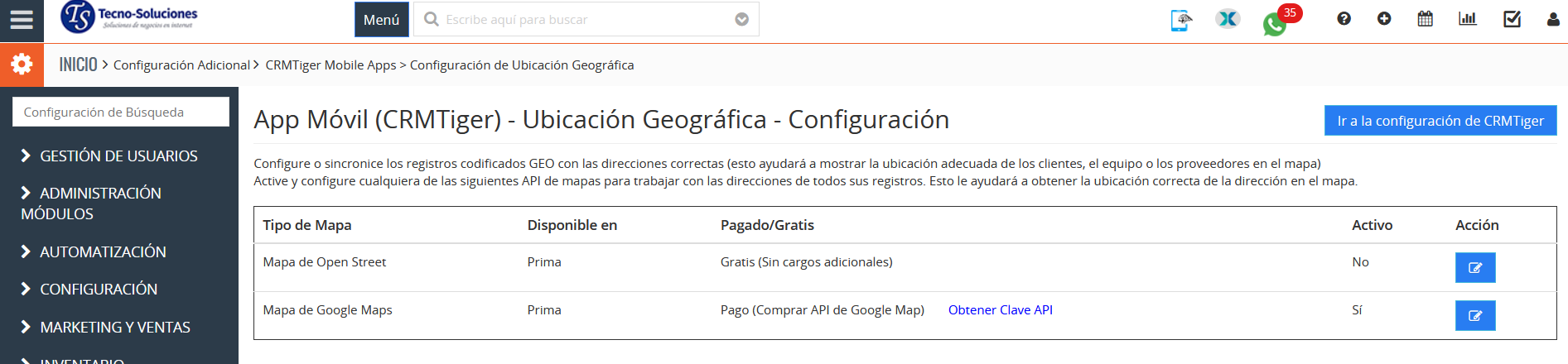Screen dimensions: 1568x364
Task: Click into Configuración de Búsqueda field
Action: click(121, 112)
